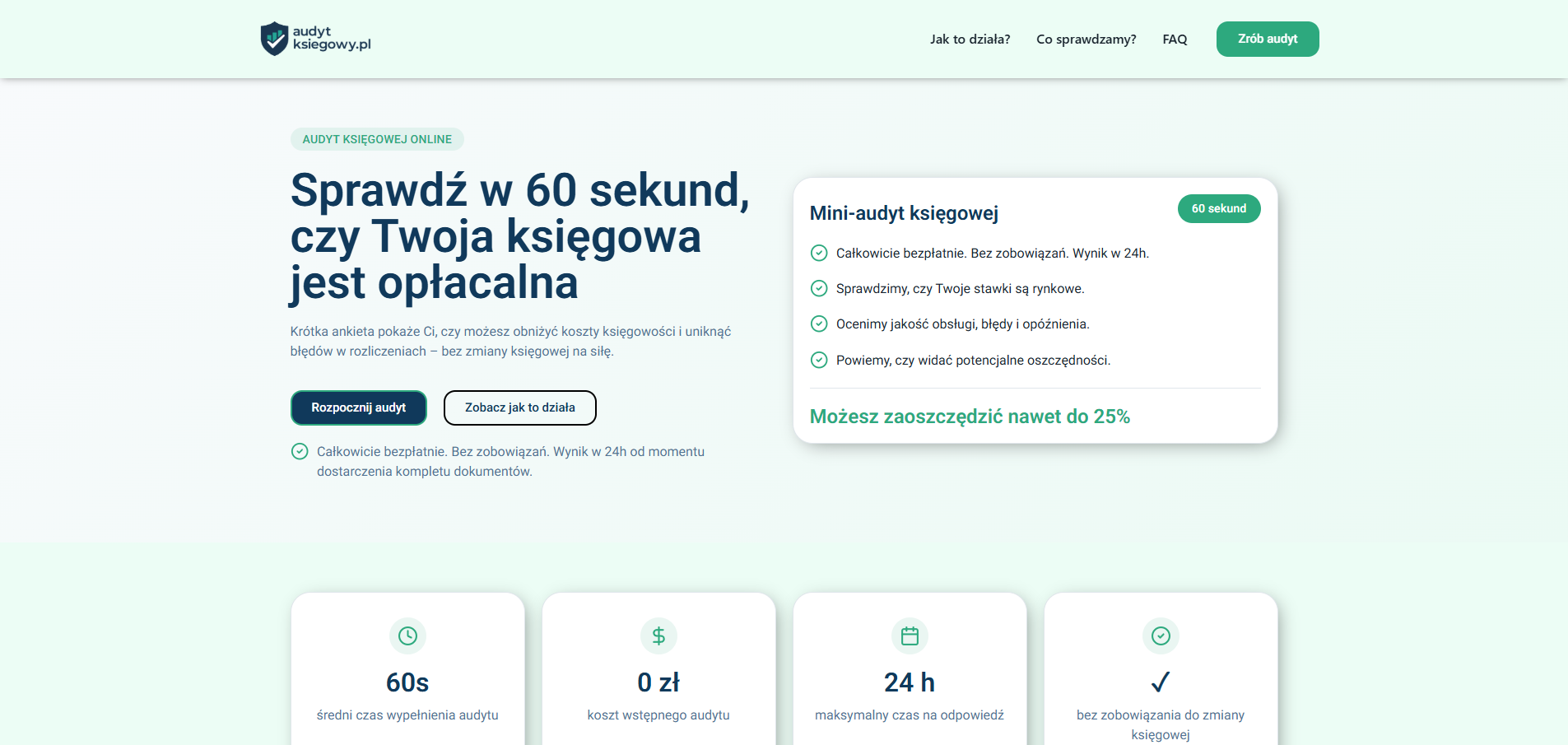Click the calendar icon in the '24 h' card
Image resolution: width=1568 pixels, height=745 pixels.
tap(910, 636)
